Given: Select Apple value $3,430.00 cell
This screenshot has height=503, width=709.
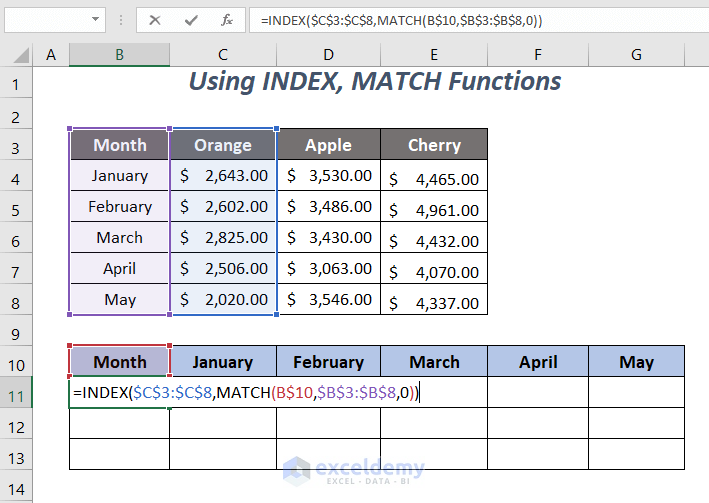Looking at the screenshot, I should [x=328, y=238].
